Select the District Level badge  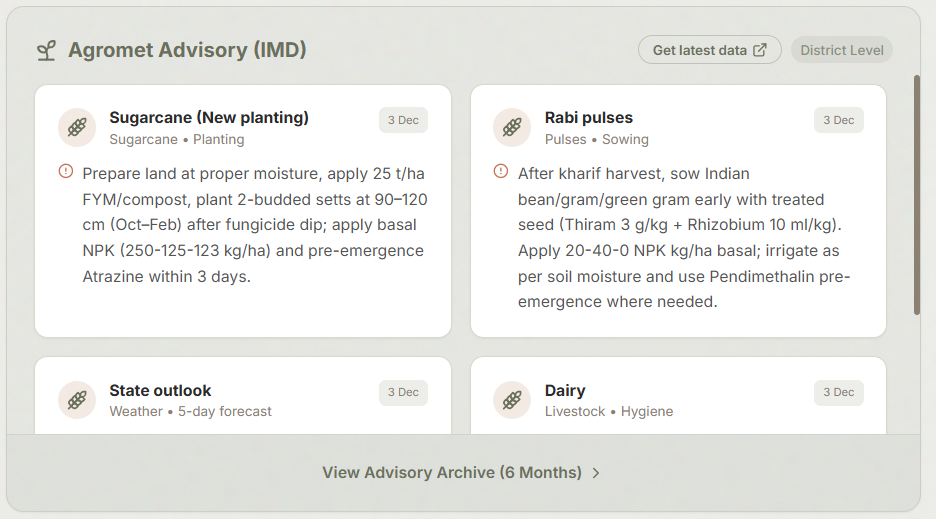click(x=842, y=50)
